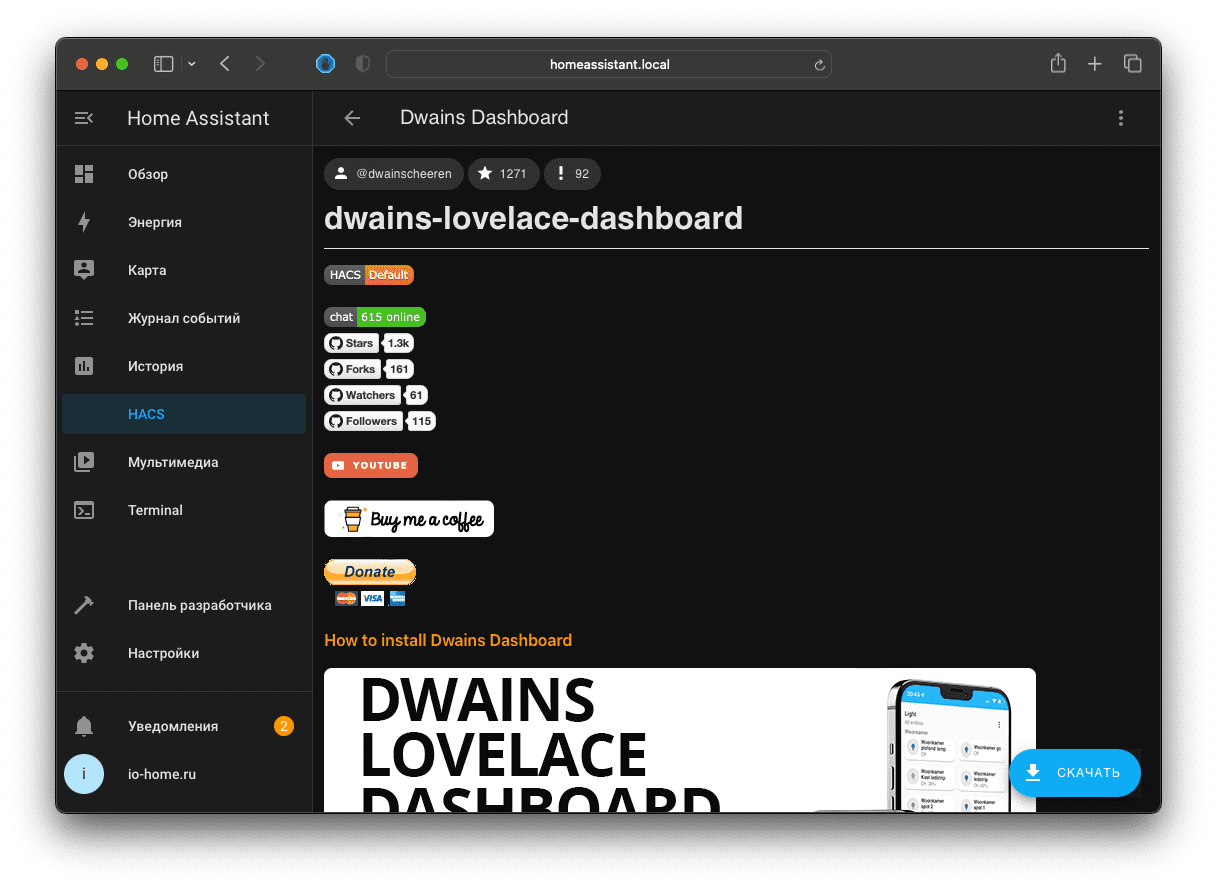
Task: Select the История chart icon
Action: pyautogui.click(x=84, y=366)
